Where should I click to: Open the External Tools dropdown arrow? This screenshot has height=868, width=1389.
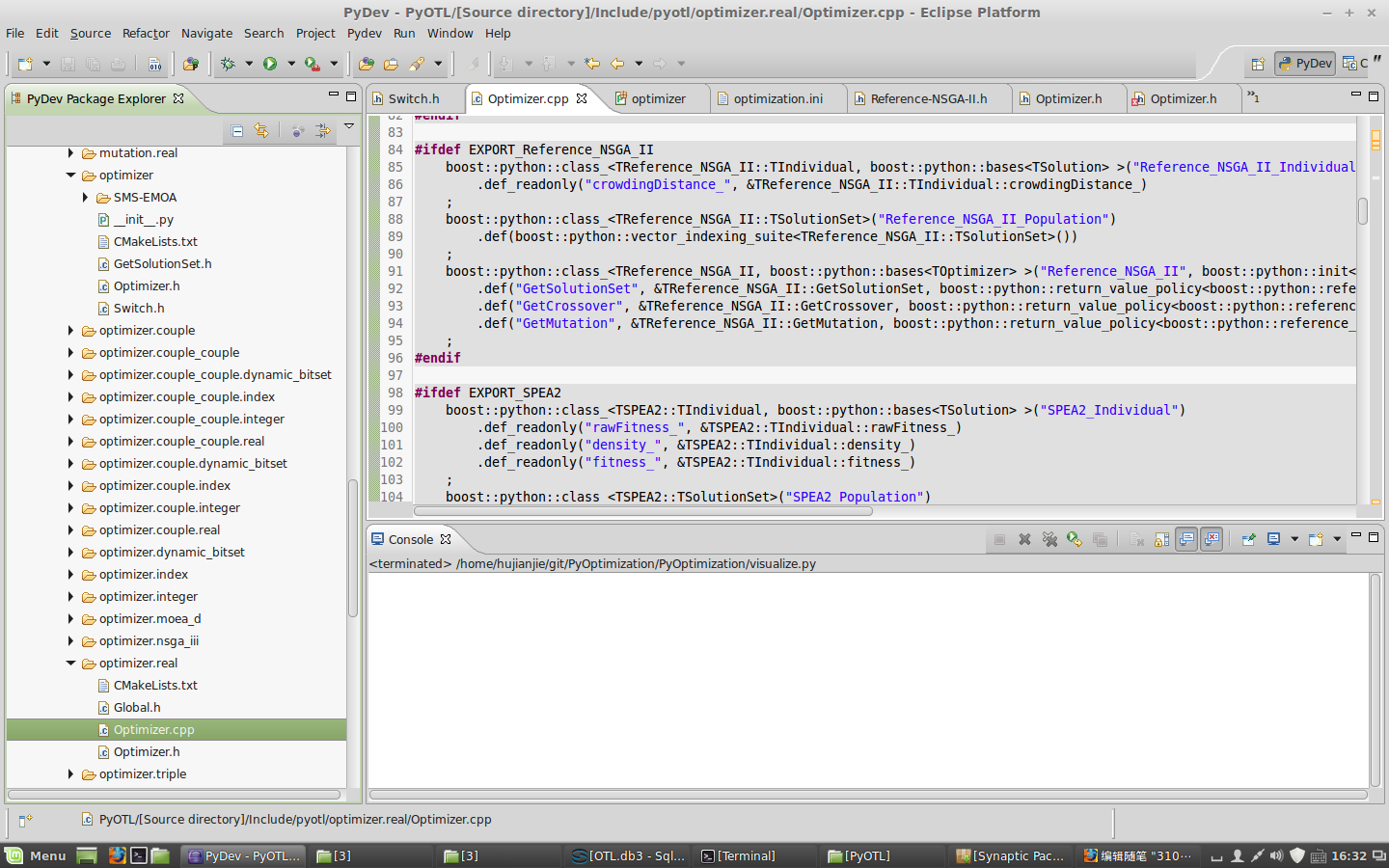pyautogui.click(x=334, y=64)
